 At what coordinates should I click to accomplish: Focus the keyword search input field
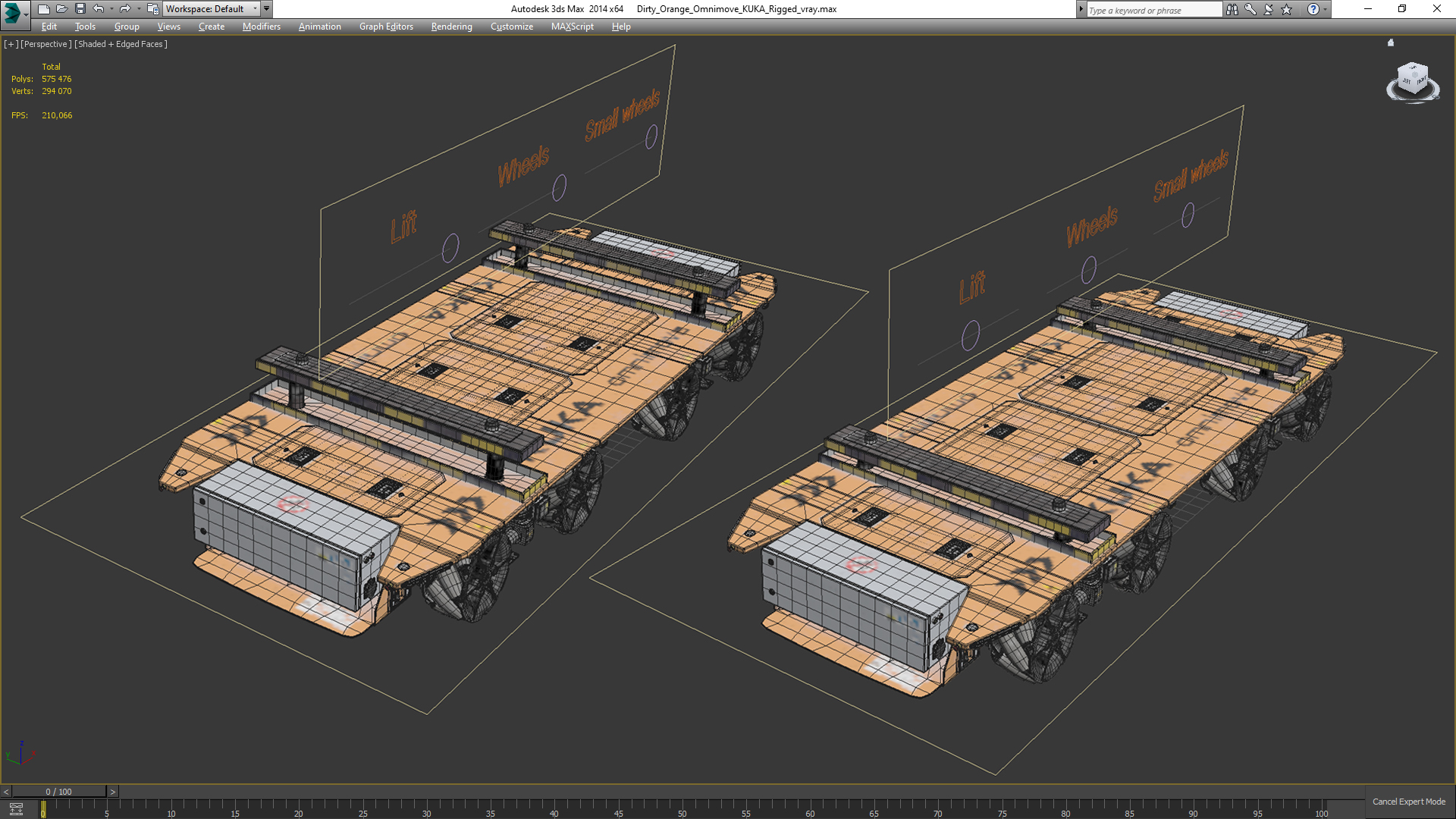pos(1153,10)
